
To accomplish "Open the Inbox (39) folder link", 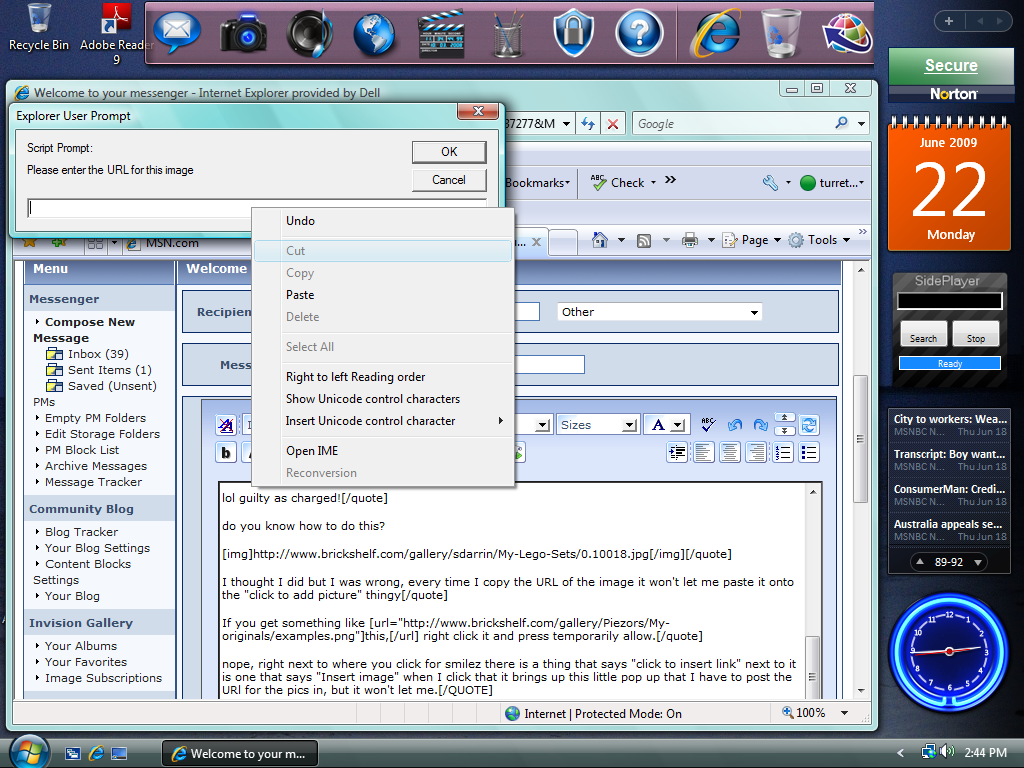I will tap(98, 354).
